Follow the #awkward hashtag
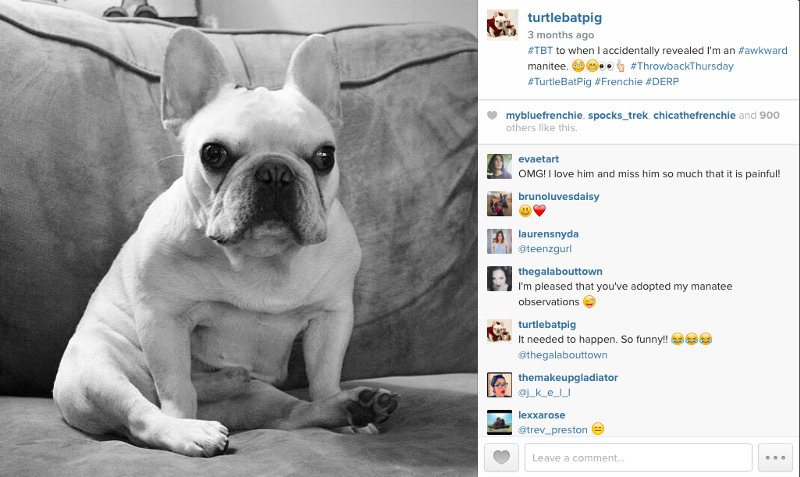The image size is (800, 477). click(x=762, y=51)
